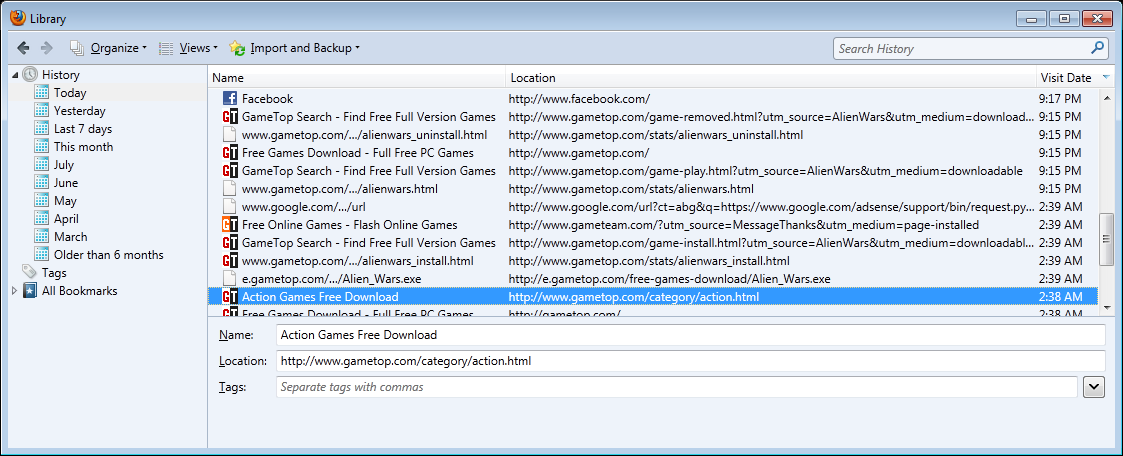Image resolution: width=1123 pixels, height=456 pixels.
Task: Click the http://www.facebook.com/ location cell
Action: (x=579, y=99)
